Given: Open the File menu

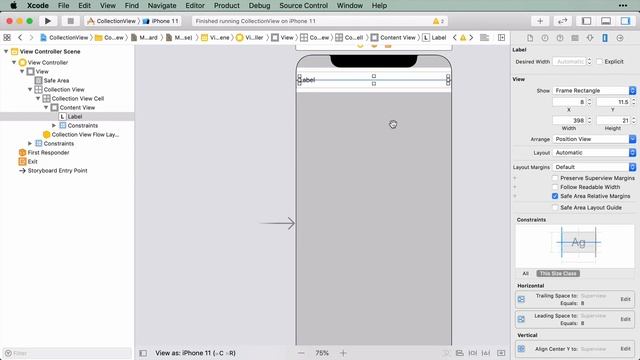Looking at the screenshot, I should 63,5.
